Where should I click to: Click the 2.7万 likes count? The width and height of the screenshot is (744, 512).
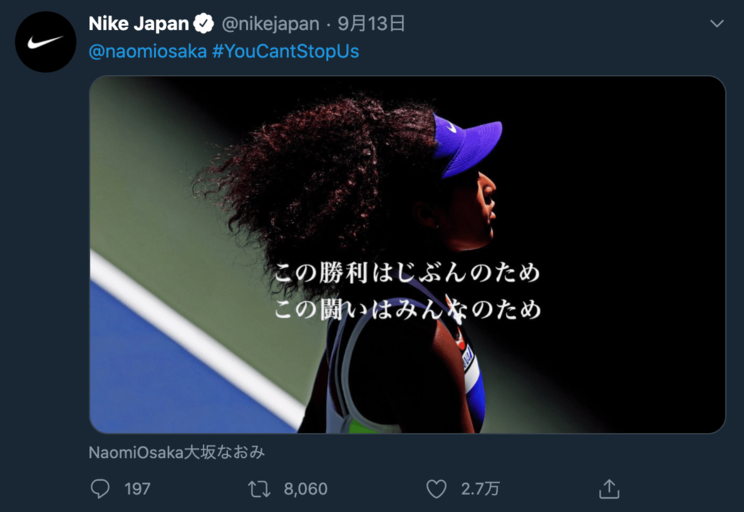tap(480, 489)
